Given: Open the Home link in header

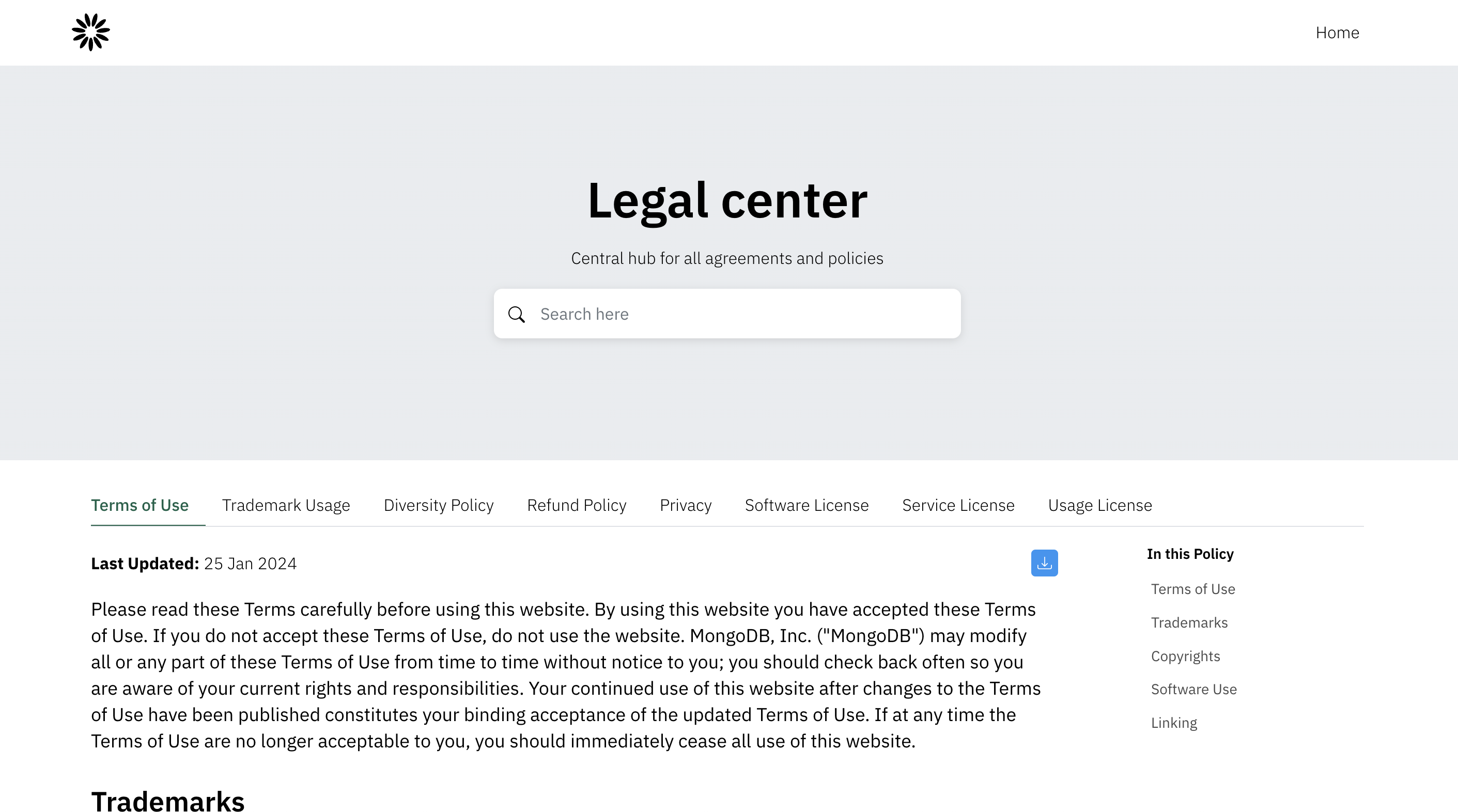Looking at the screenshot, I should (x=1337, y=33).
